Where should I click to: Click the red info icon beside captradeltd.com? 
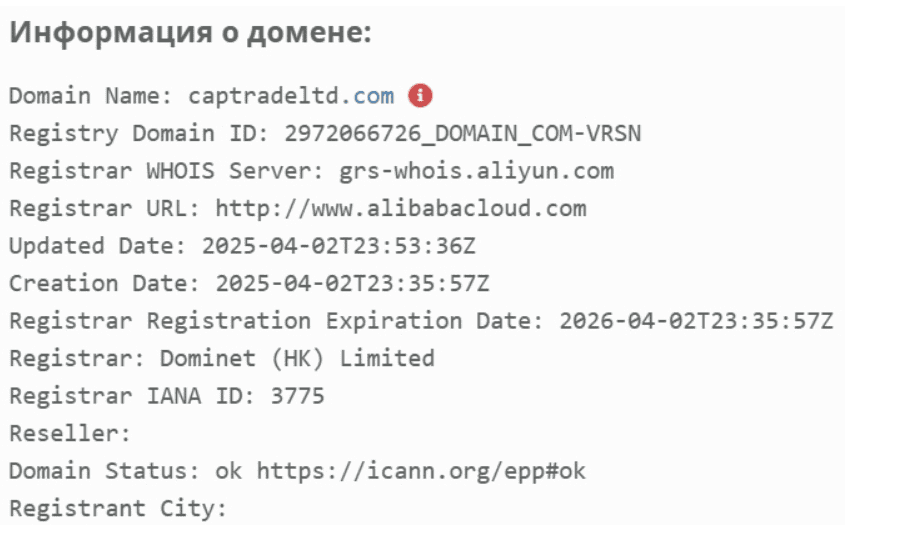[x=421, y=96]
